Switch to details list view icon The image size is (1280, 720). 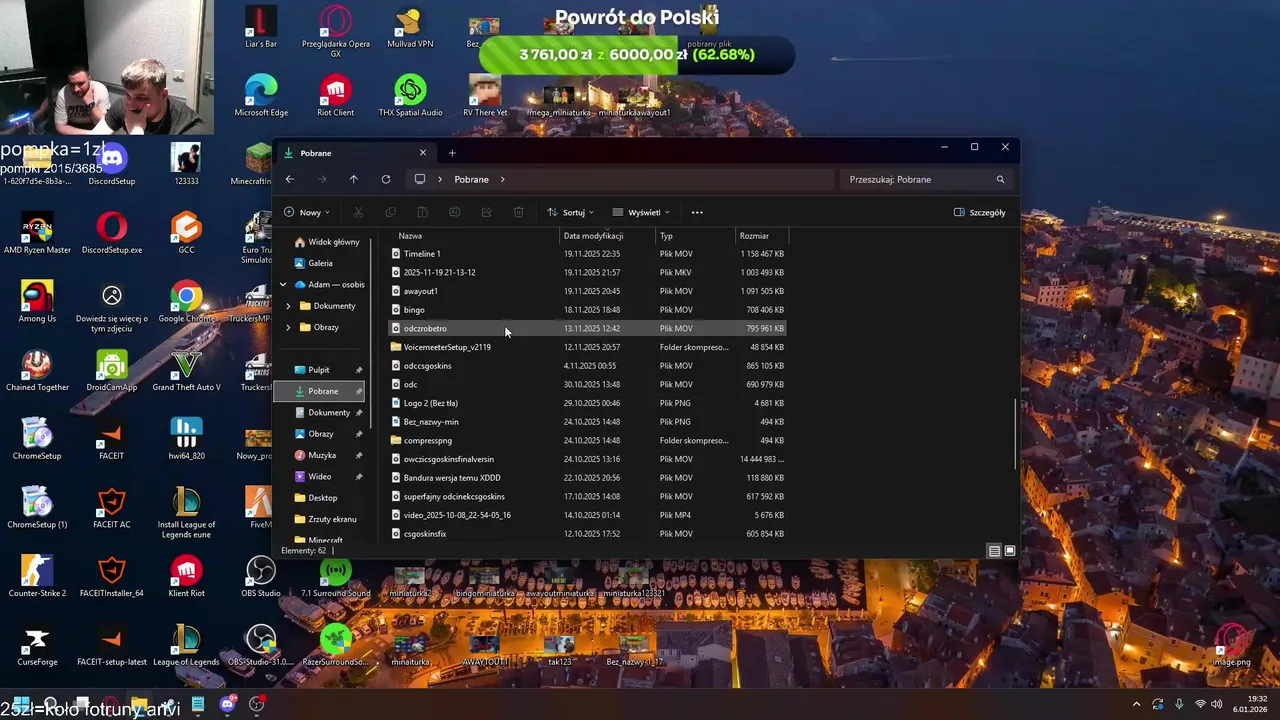[x=994, y=551]
